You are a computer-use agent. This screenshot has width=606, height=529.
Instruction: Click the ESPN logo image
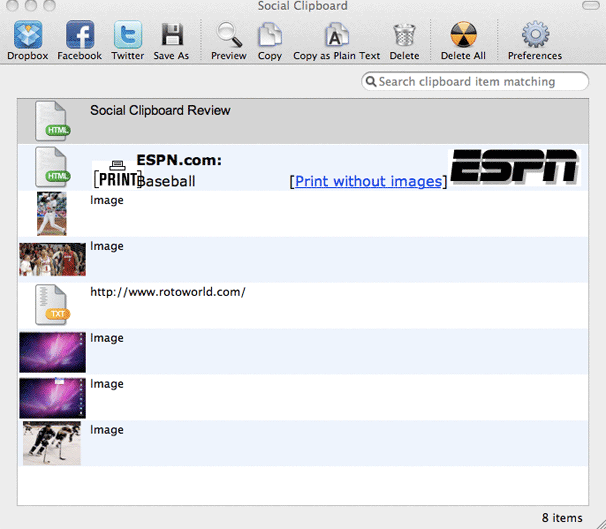click(514, 167)
